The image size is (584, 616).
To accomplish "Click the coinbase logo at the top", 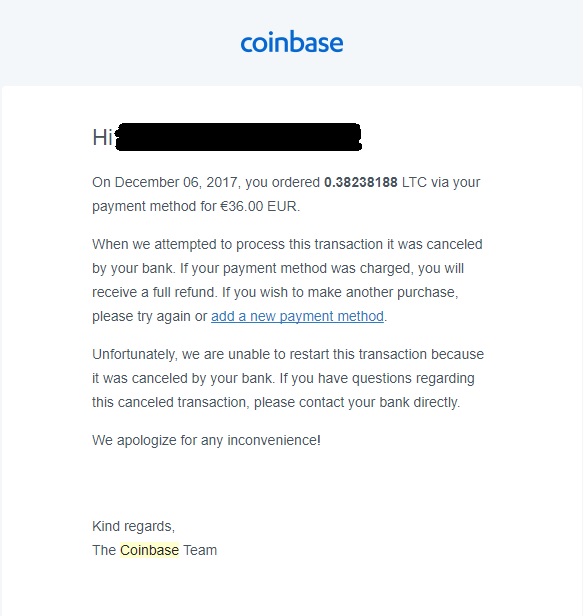I will click(292, 42).
